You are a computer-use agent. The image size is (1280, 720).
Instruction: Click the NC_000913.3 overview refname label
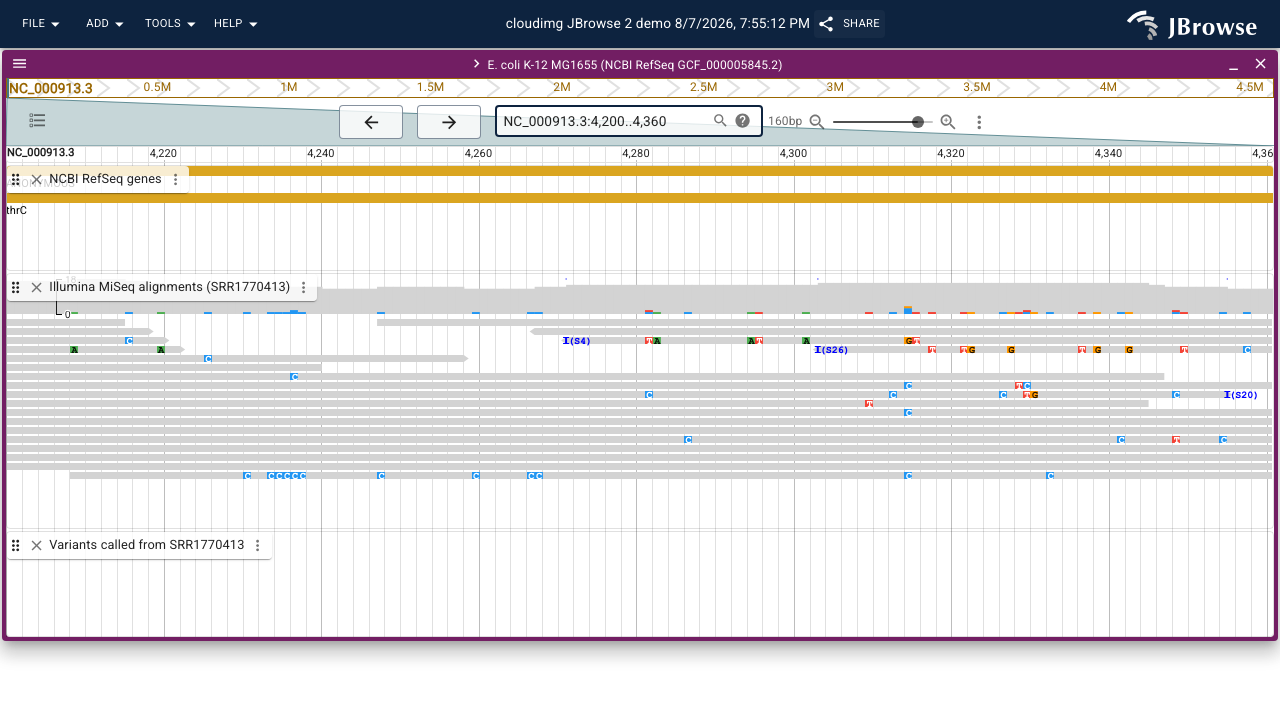click(51, 88)
